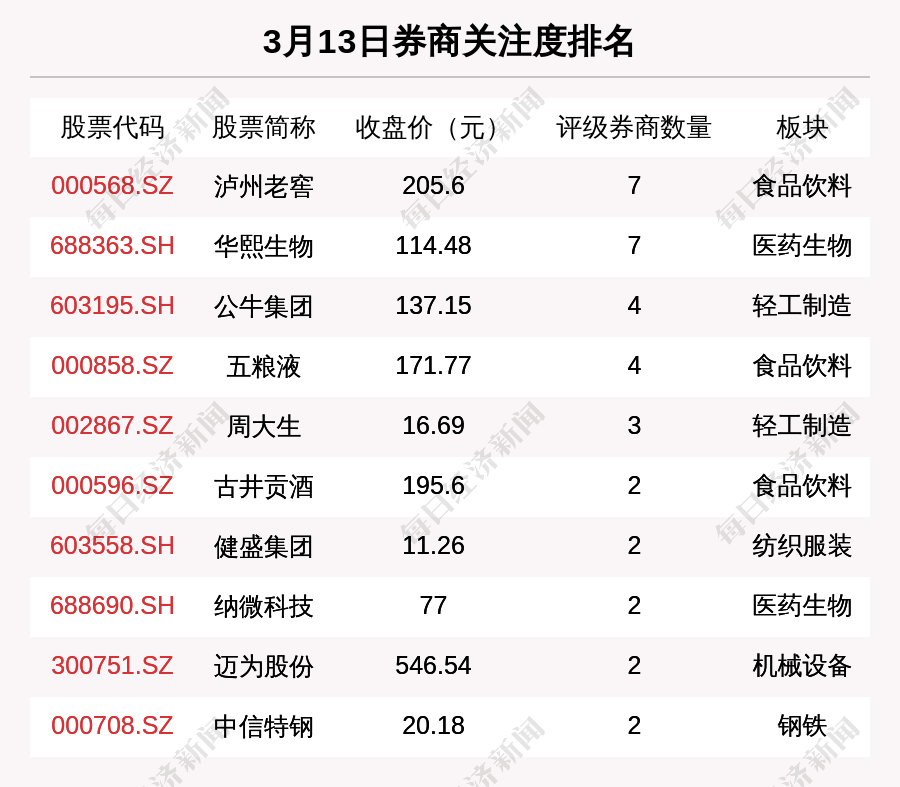Click the title 3月13日券商关注度排名
The image size is (900, 787).
pyautogui.click(x=449, y=41)
